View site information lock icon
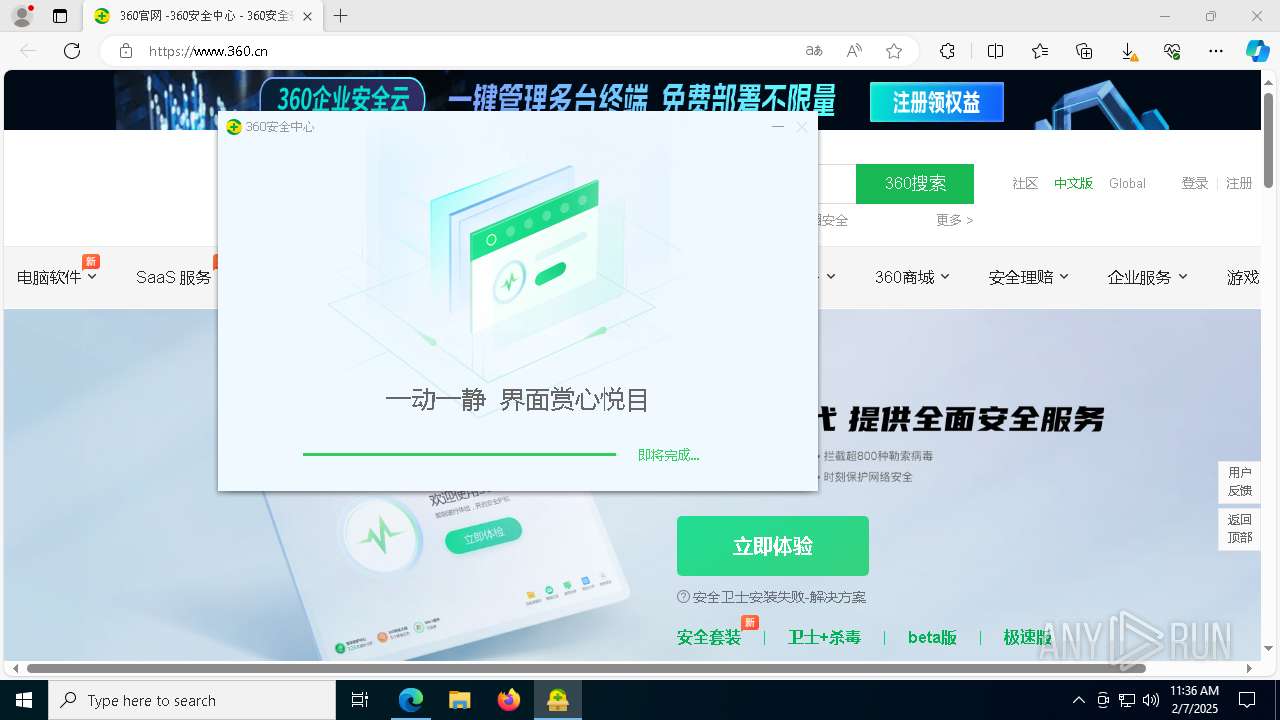The height and width of the screenshot is (720, 1280). [x=126, y=51]
